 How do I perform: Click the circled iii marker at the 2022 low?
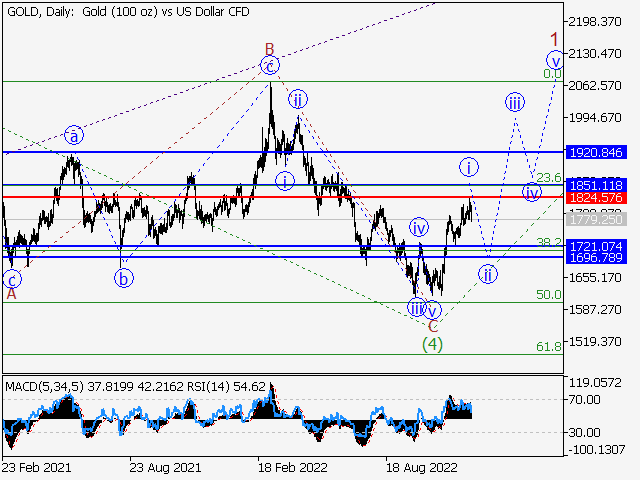point(416,308)
